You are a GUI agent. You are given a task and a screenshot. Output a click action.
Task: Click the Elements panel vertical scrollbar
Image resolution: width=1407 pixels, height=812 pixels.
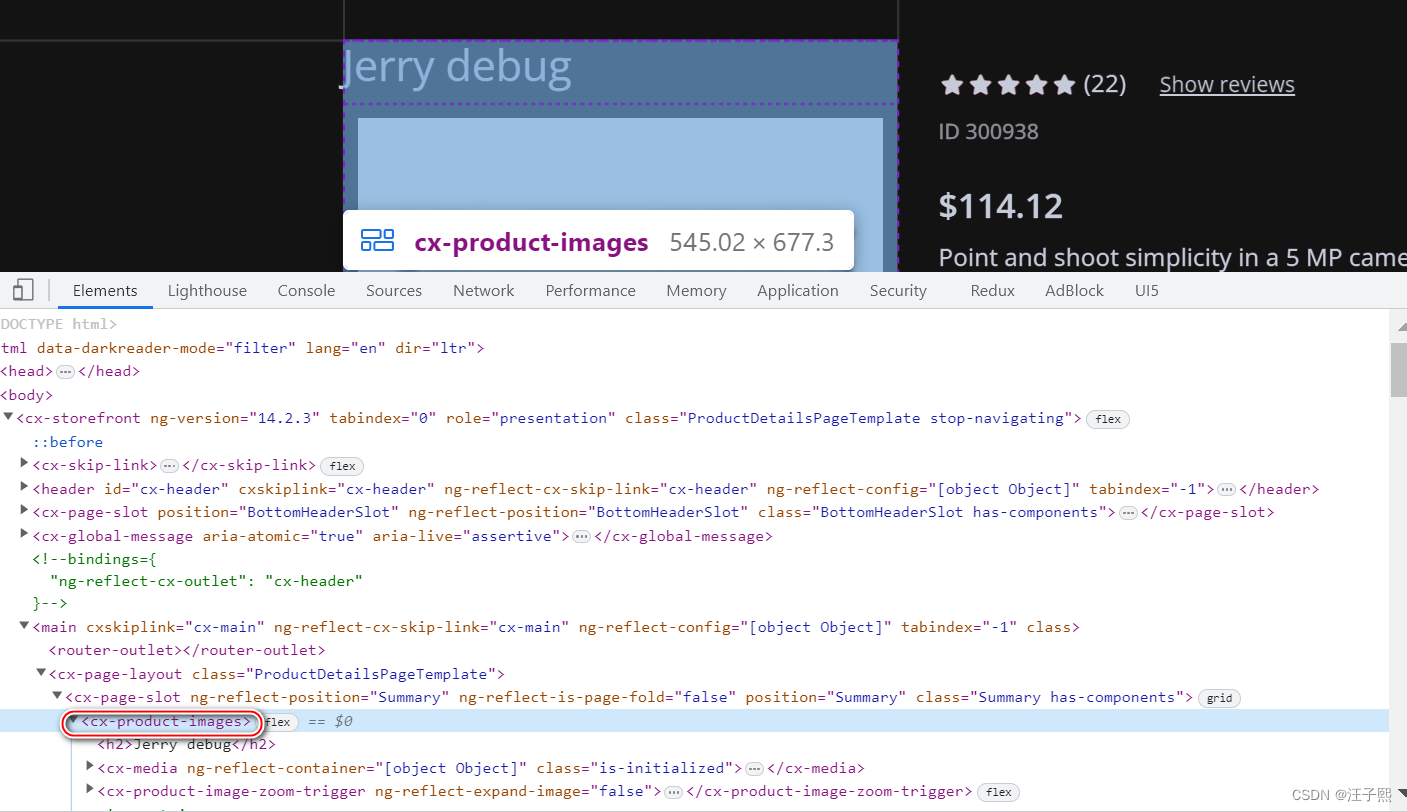tap(1398, 370)
